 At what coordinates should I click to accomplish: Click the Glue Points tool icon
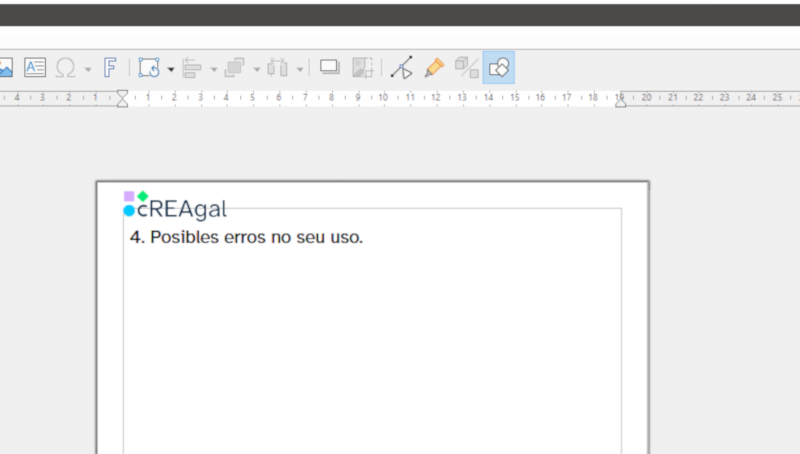(x=434, y=68)
